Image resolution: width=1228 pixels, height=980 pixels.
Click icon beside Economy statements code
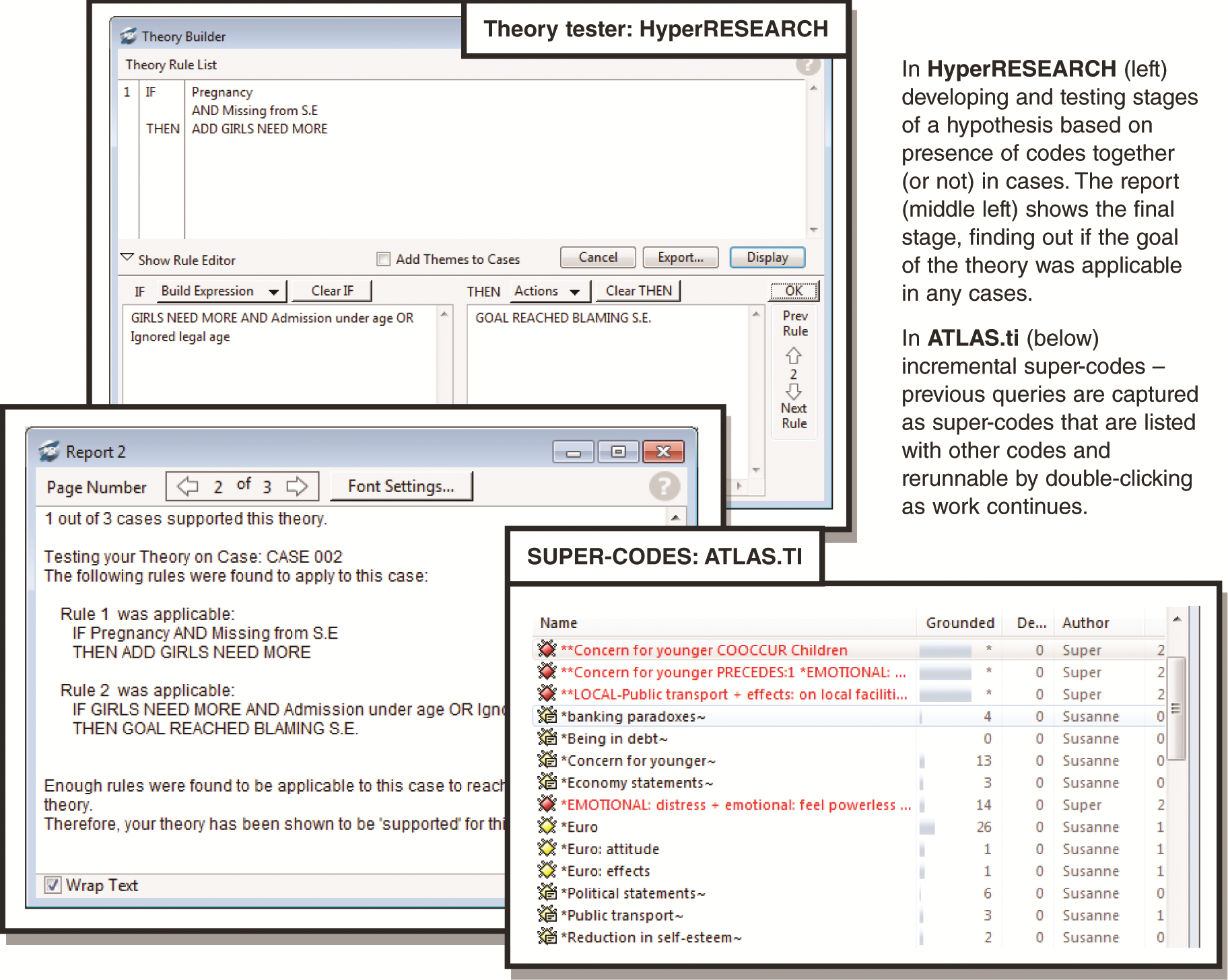547,783
